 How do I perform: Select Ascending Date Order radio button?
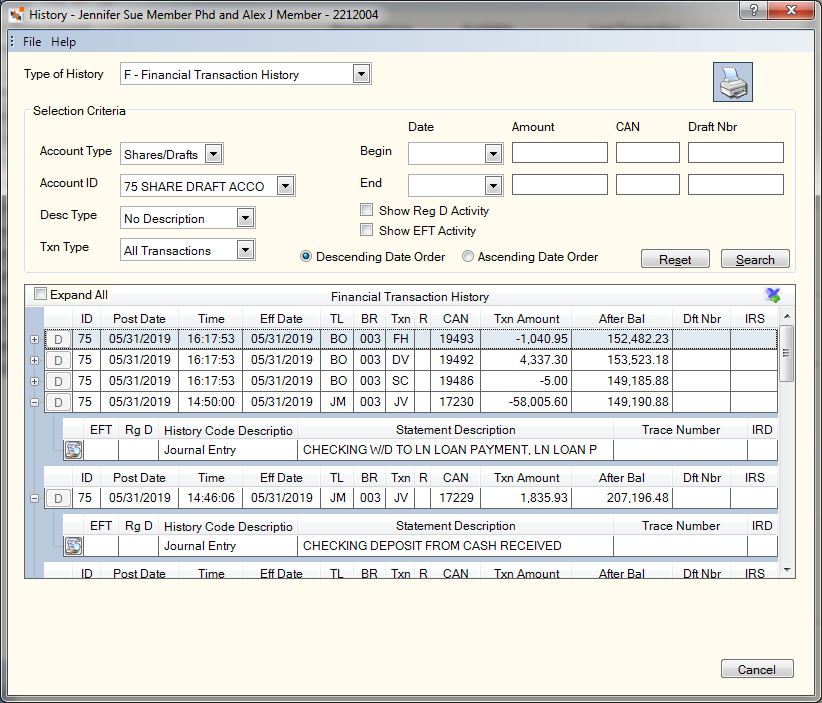468,256
